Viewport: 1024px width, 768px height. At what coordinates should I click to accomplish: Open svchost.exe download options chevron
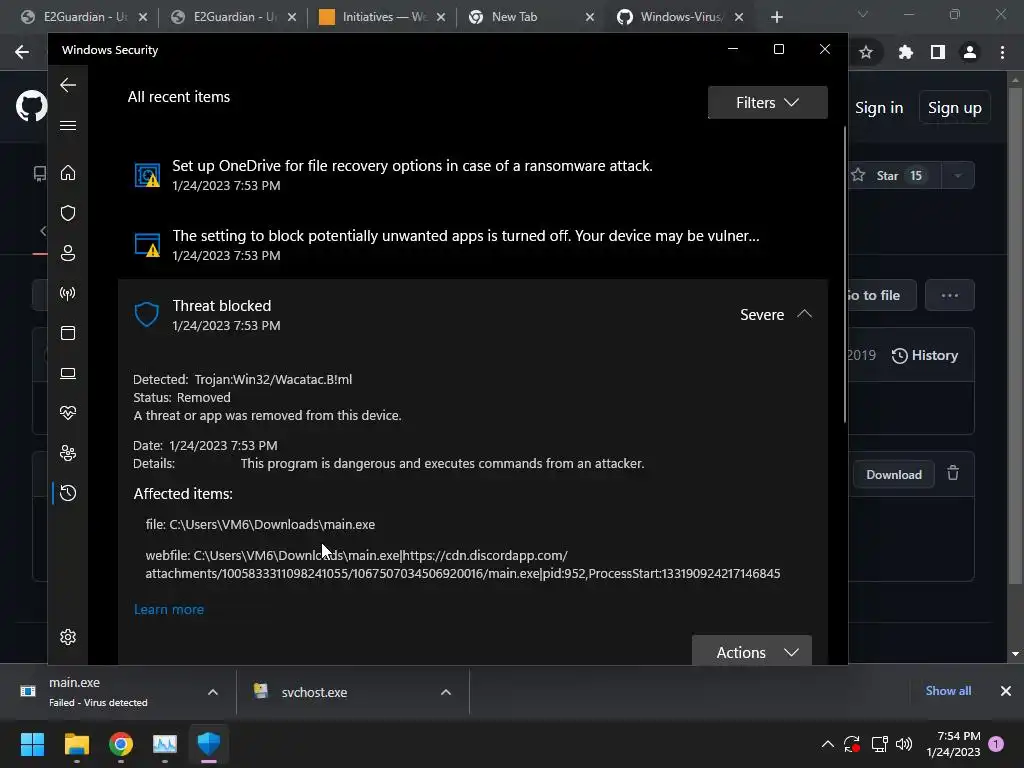coord(446,692)
